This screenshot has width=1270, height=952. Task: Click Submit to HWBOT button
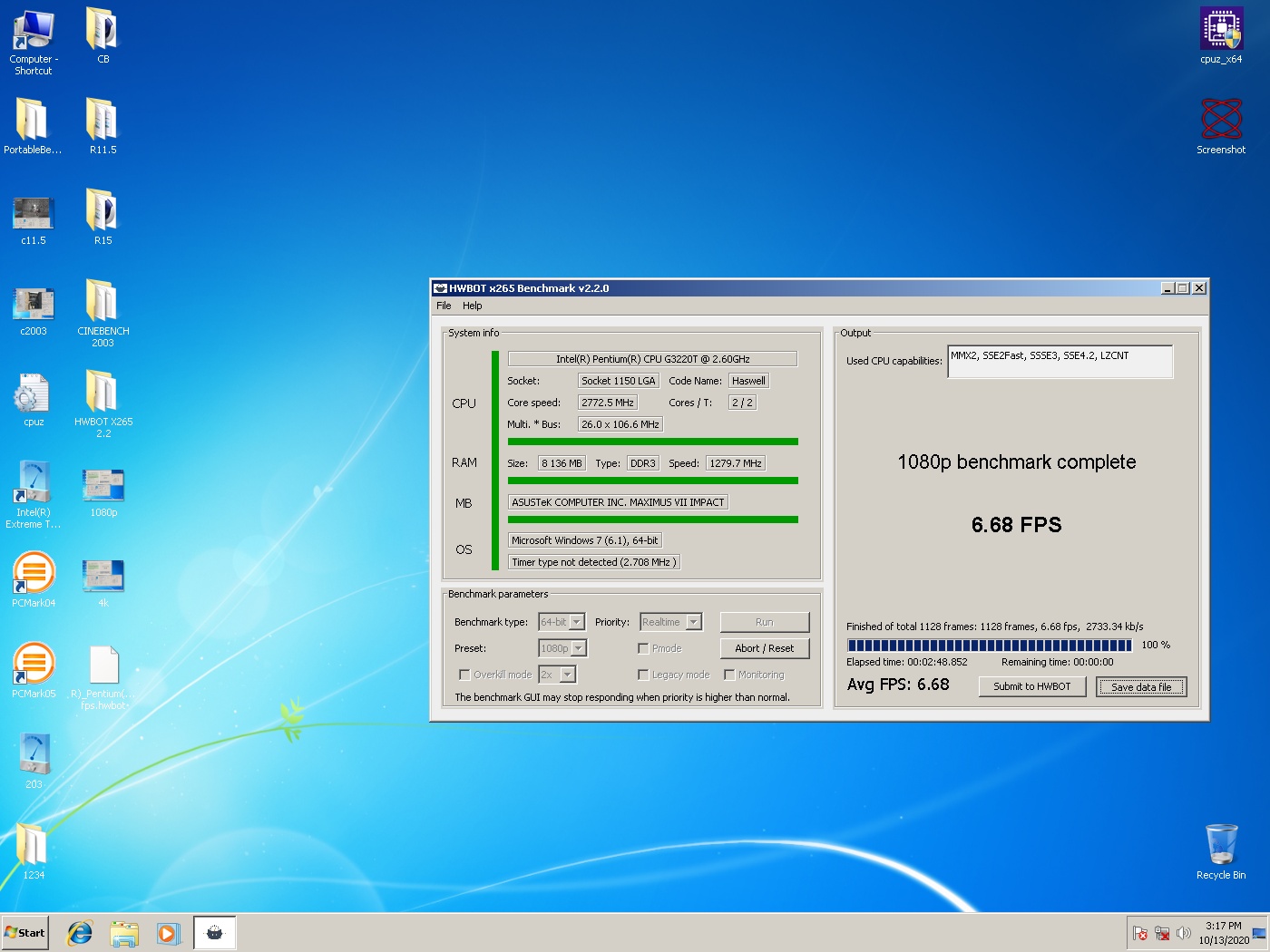[1032, 686]
